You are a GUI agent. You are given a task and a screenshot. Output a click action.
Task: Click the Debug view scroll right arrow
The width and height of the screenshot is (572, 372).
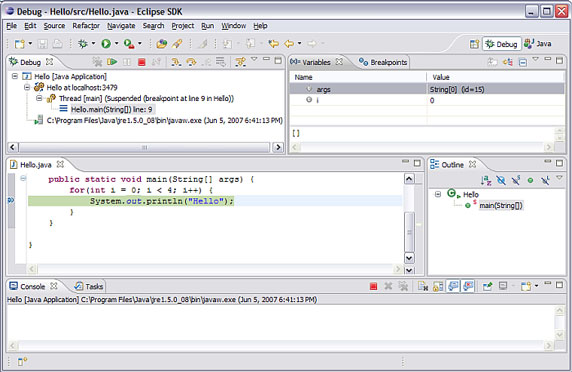(x=278, y=147)
